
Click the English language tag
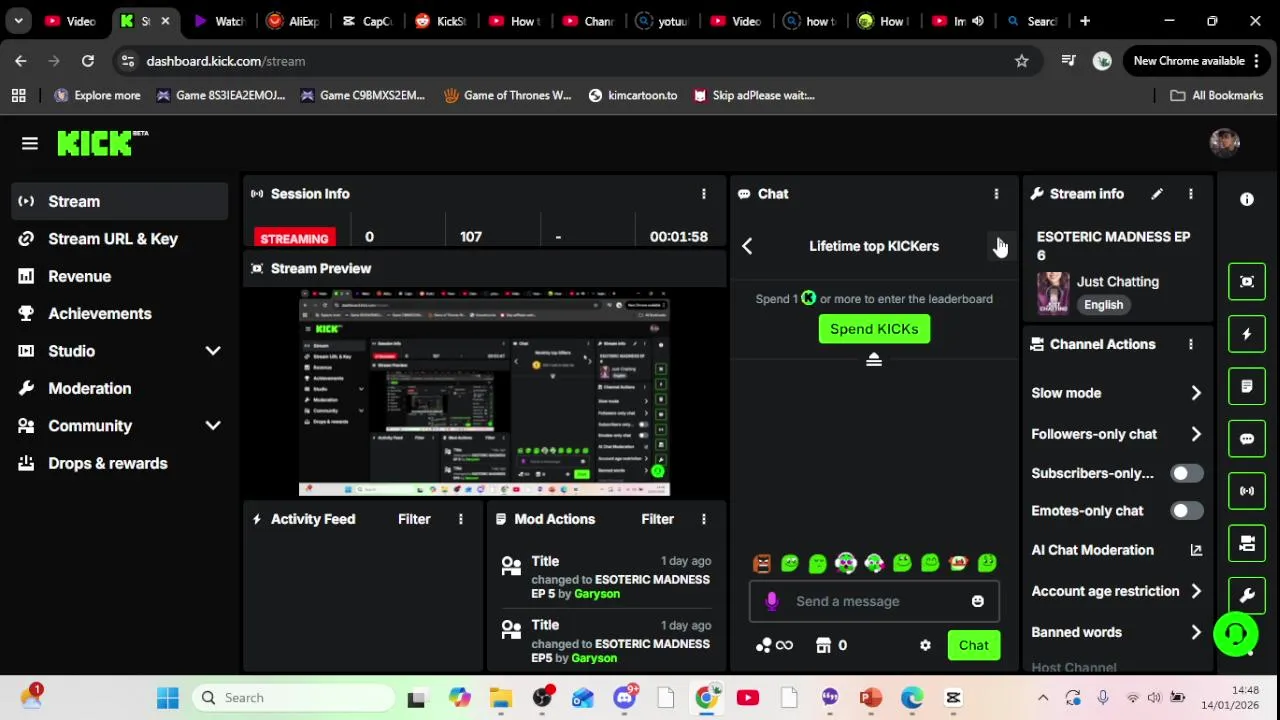pyautogui.click(x=1104, y=305)
